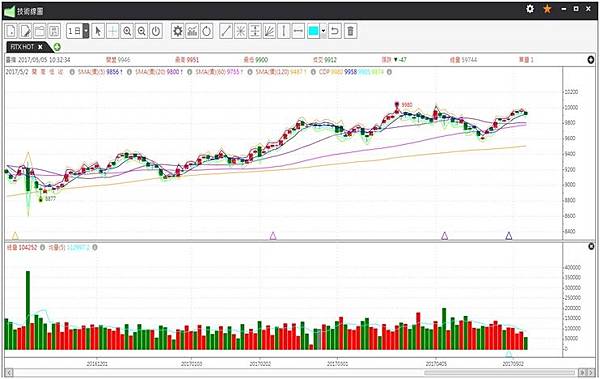Image resolution: width=600 pixels, height=379 pixels.
Task: Click the circular refresh icon
Action: tap(207, 31)
